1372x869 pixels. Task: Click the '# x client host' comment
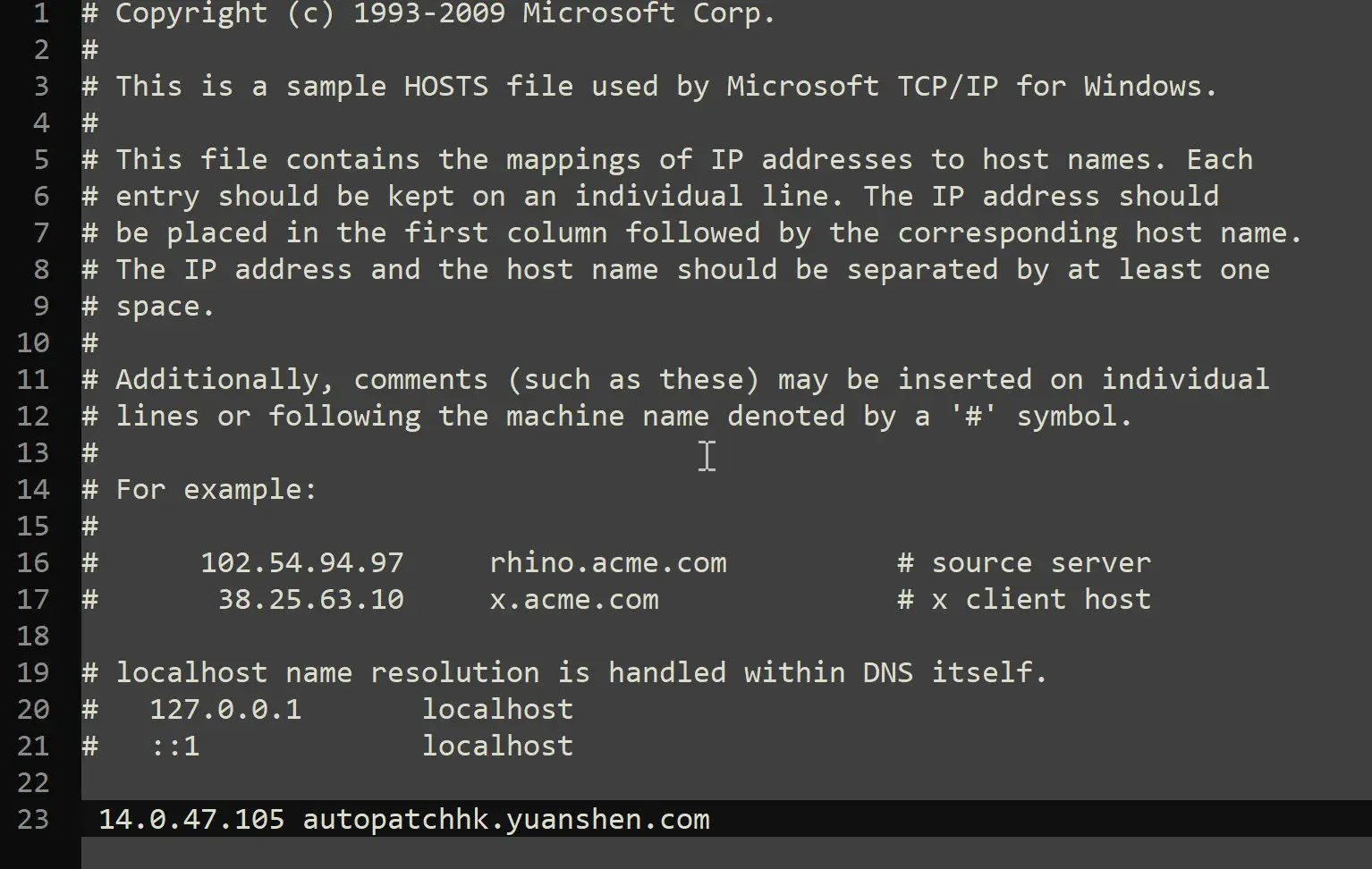(1024, 600)
